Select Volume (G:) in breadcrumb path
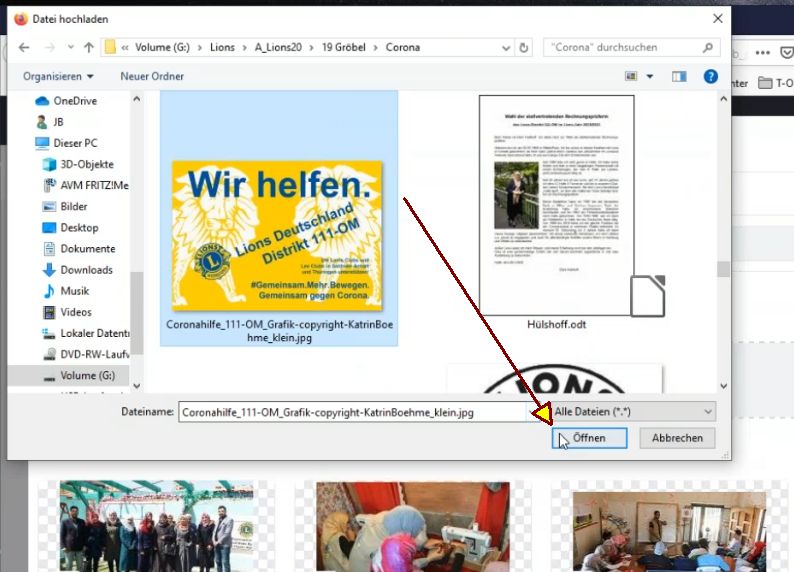This screenshot has height=572, width=794. (x=162, y=47)
